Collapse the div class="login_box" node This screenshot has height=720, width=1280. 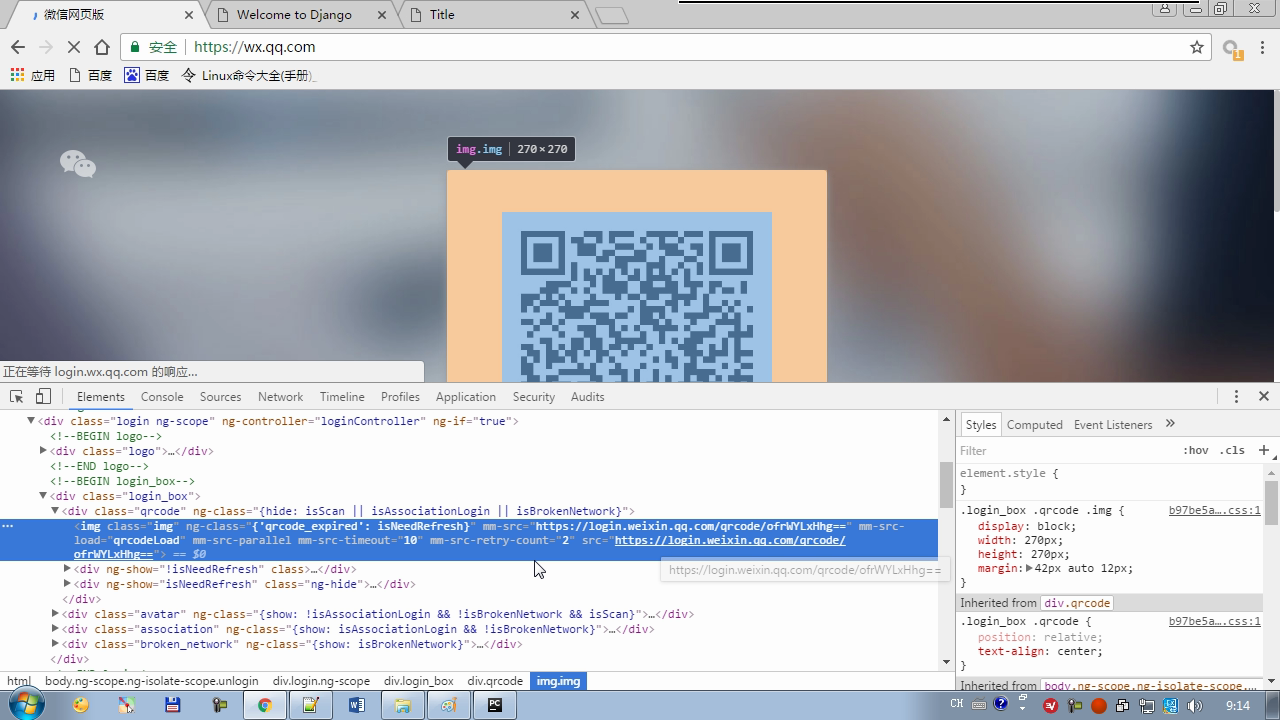coord(43,496)
